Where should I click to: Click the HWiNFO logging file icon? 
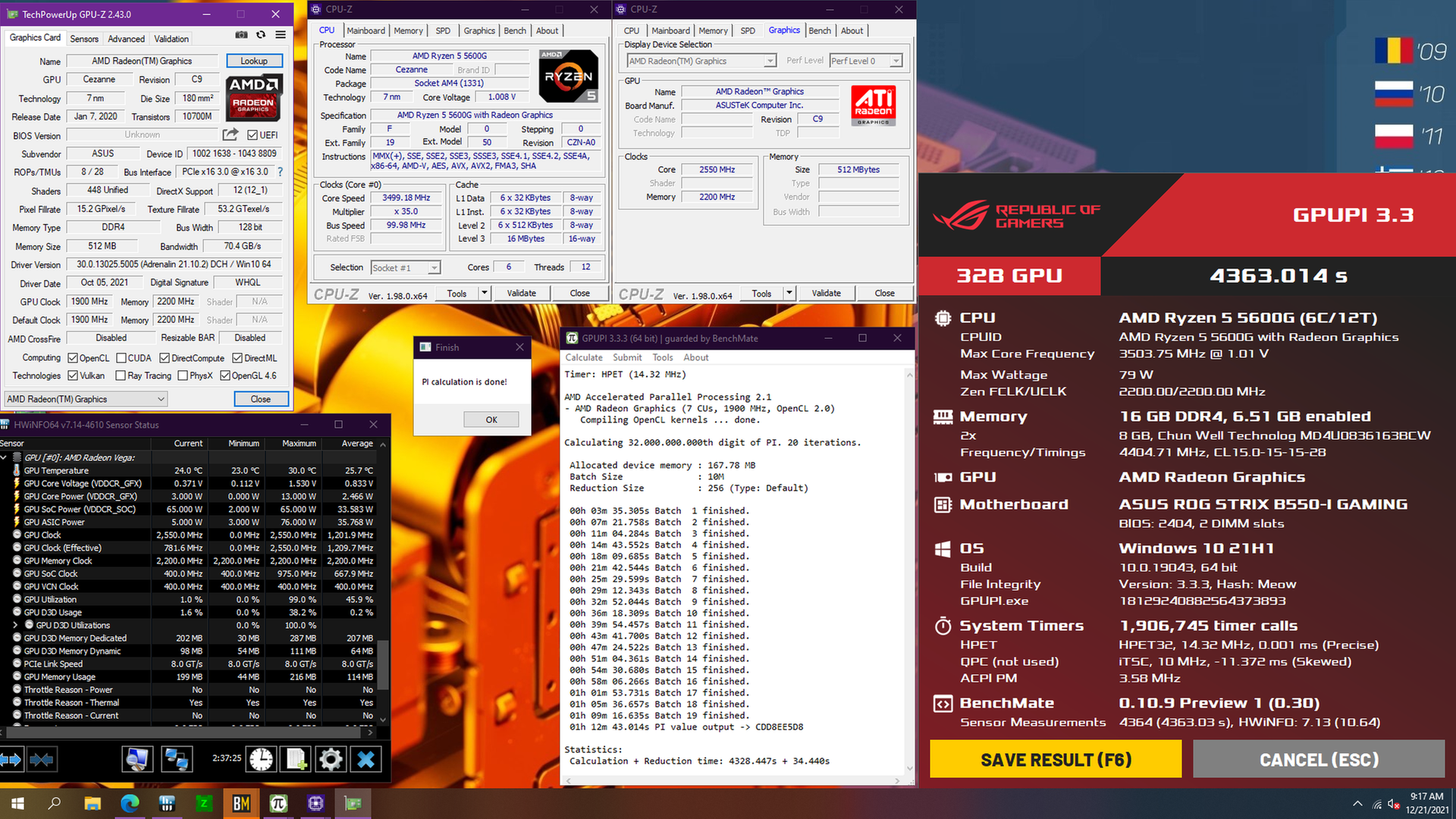[296, 759]
